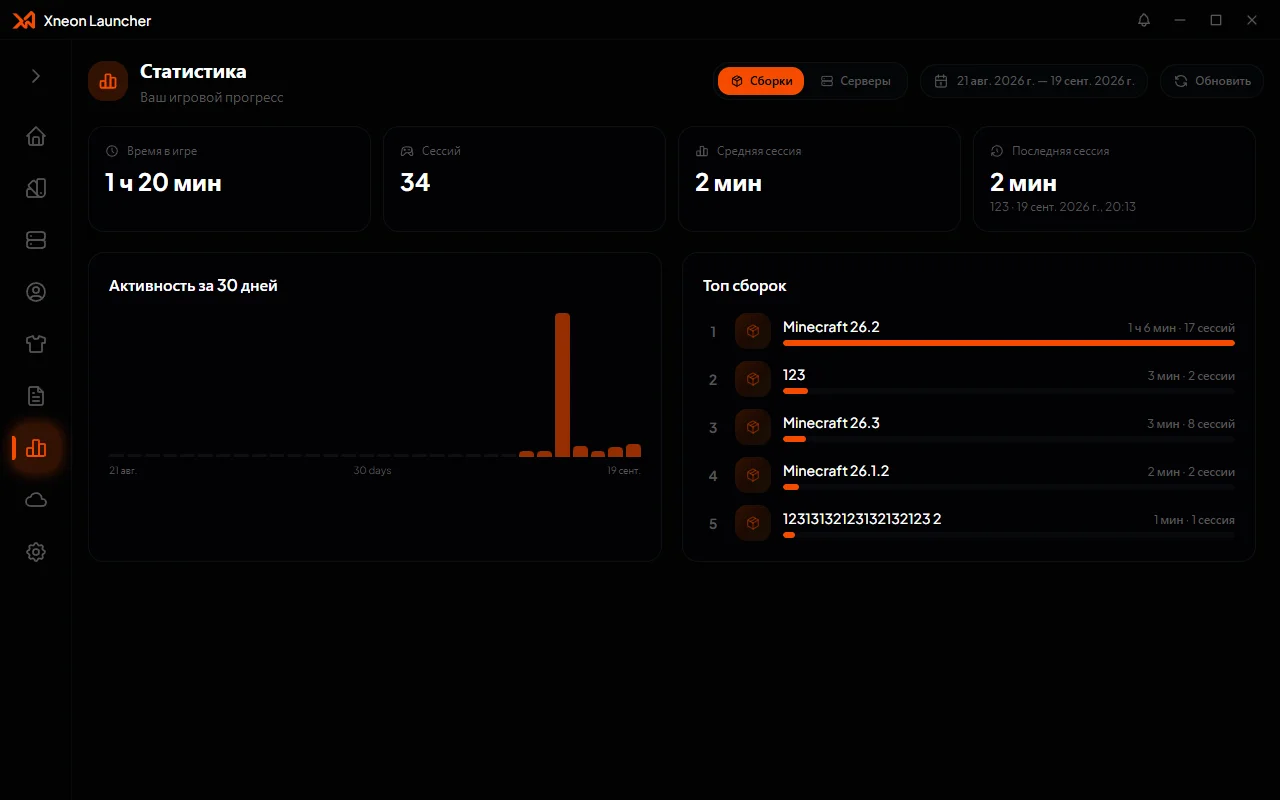
Task: Click the Minecraft 26.2 progress bar
Action: [1009, 343]
